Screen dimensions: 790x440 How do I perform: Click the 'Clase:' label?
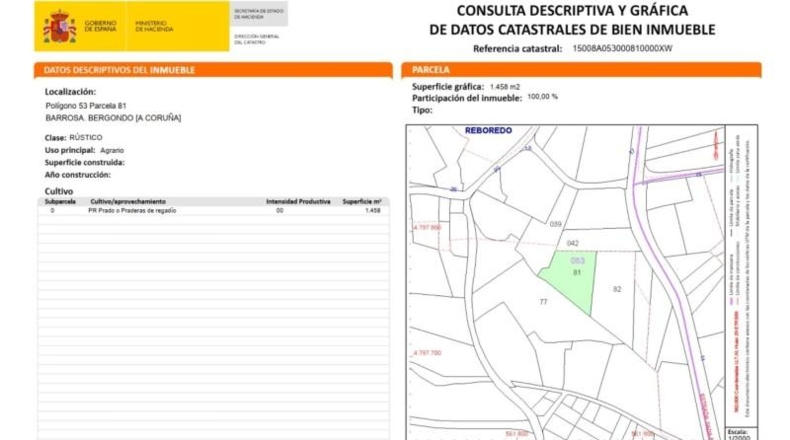[x=55, y=138]
